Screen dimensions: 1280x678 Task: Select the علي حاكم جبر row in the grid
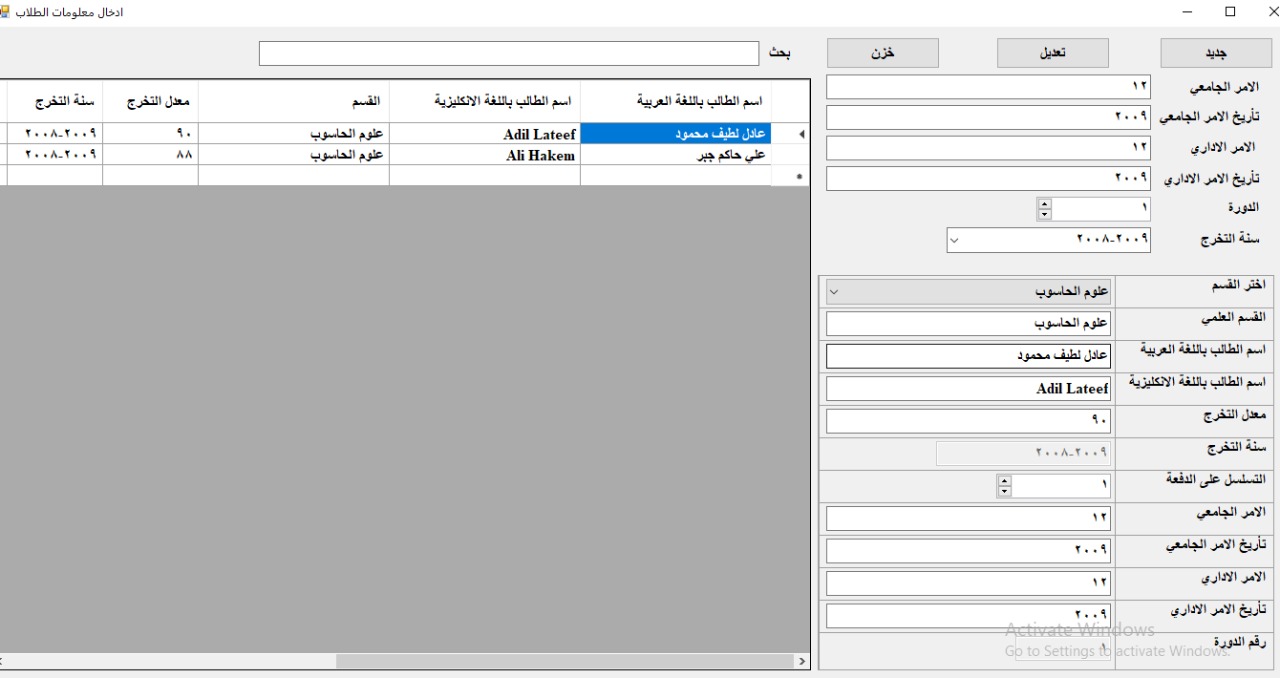coord(675,155)
